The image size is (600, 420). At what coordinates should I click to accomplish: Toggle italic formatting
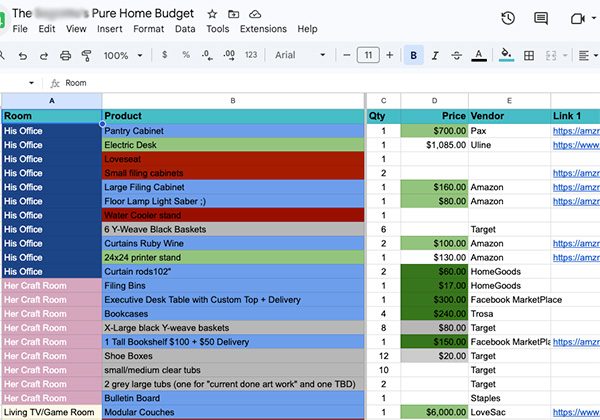[435, 56]
